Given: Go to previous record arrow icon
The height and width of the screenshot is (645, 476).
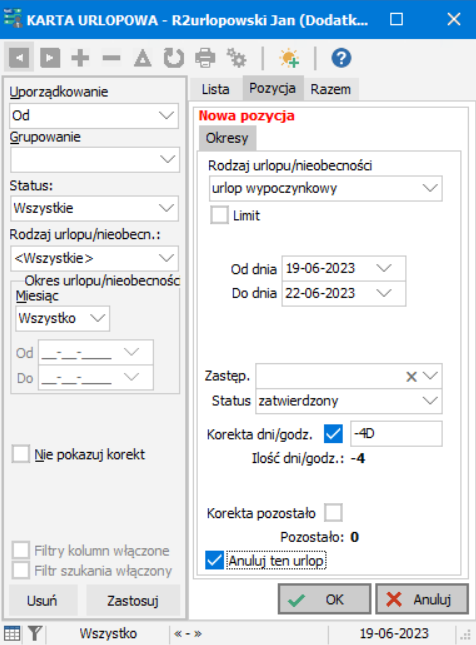Looking at the screenshot, I should pos(19,58).
